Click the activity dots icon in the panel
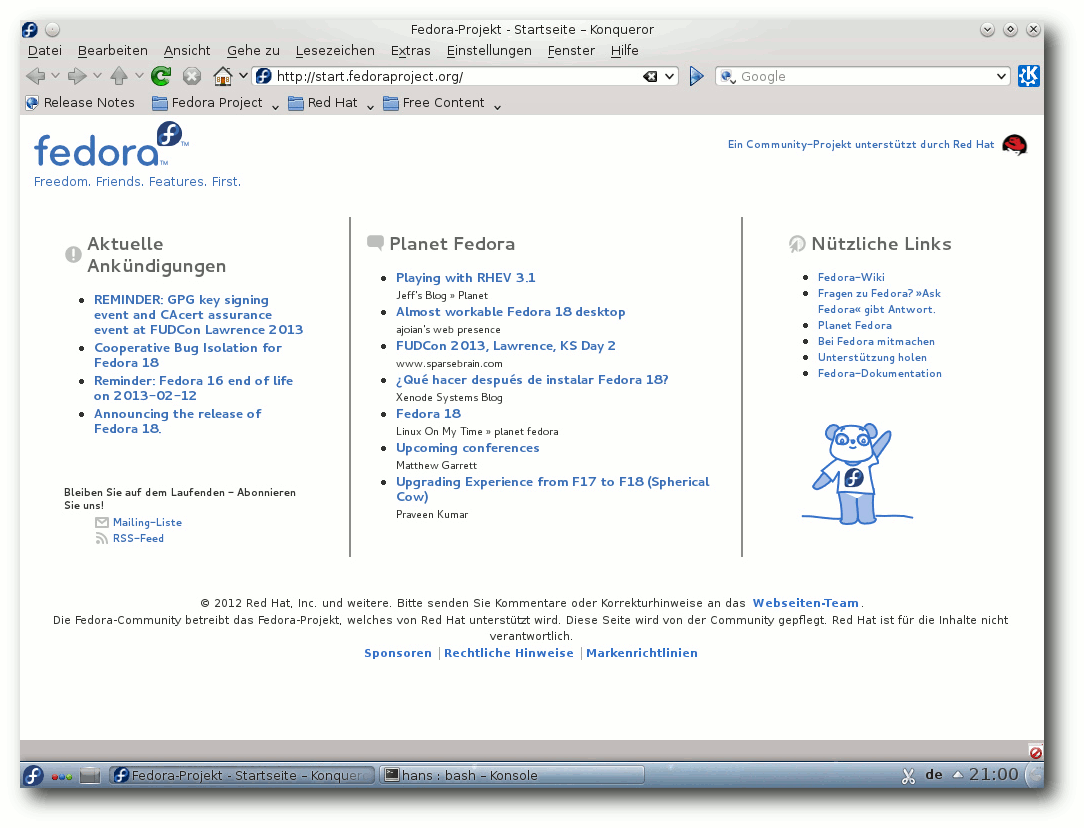This screenshot has width=1084, height=828. pos(62,777)
